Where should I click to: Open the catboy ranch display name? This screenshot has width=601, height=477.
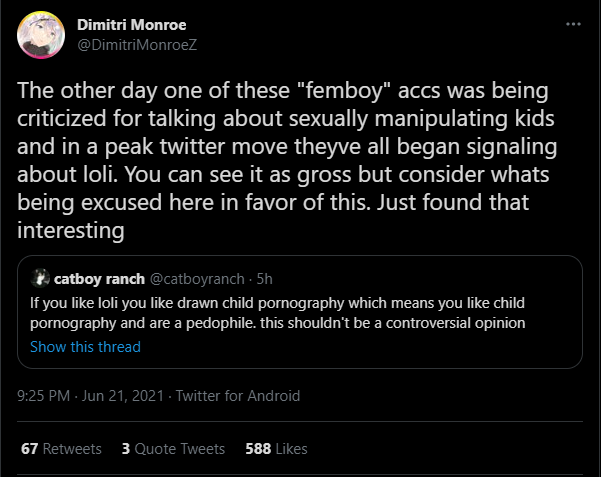click(x=99, y=279)
